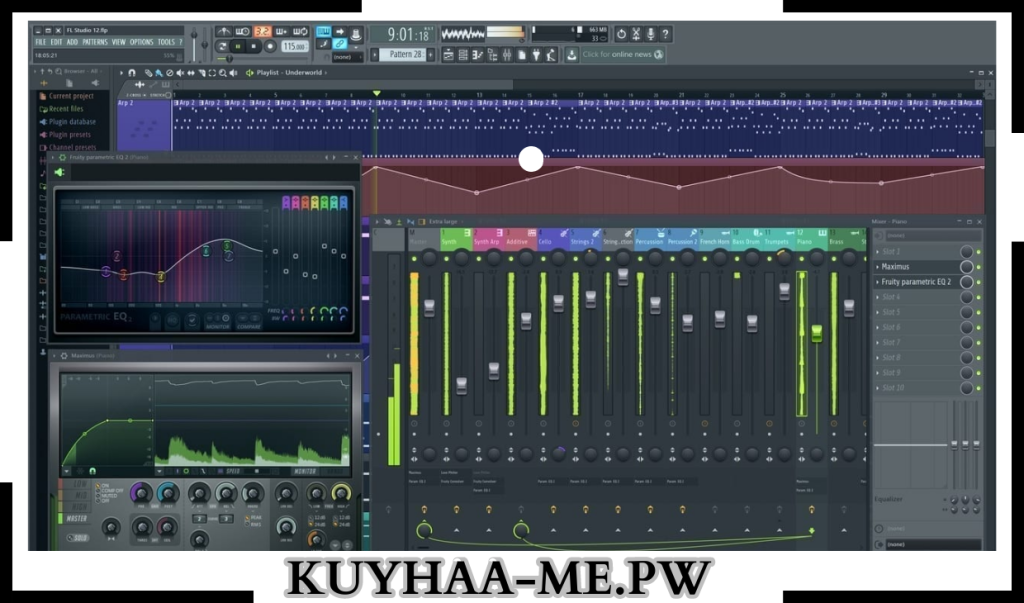Select Maximus in Mixer effect slots

[918, 267]
